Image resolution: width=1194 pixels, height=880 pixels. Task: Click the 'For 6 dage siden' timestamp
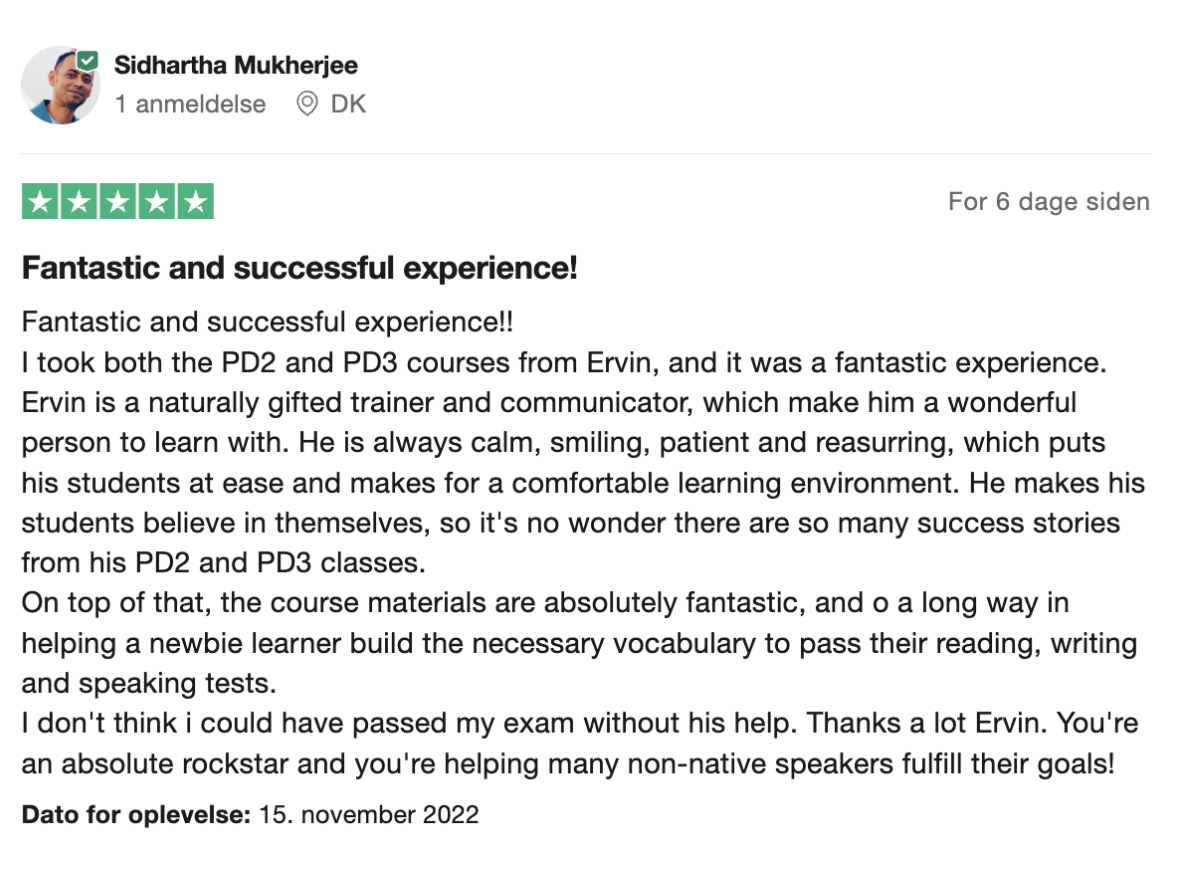(x=1049, y=202)
